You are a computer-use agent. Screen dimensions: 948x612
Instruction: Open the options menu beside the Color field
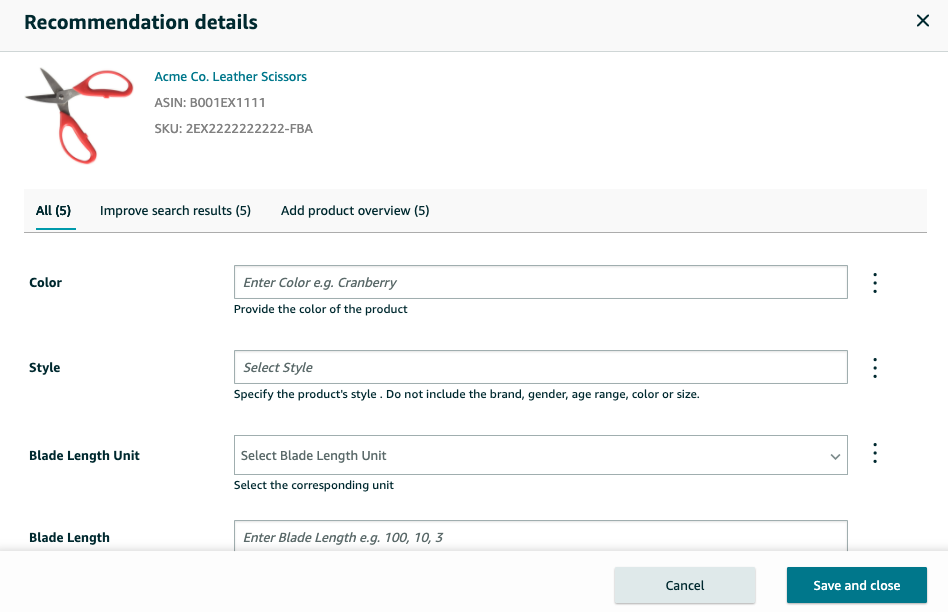875,282
